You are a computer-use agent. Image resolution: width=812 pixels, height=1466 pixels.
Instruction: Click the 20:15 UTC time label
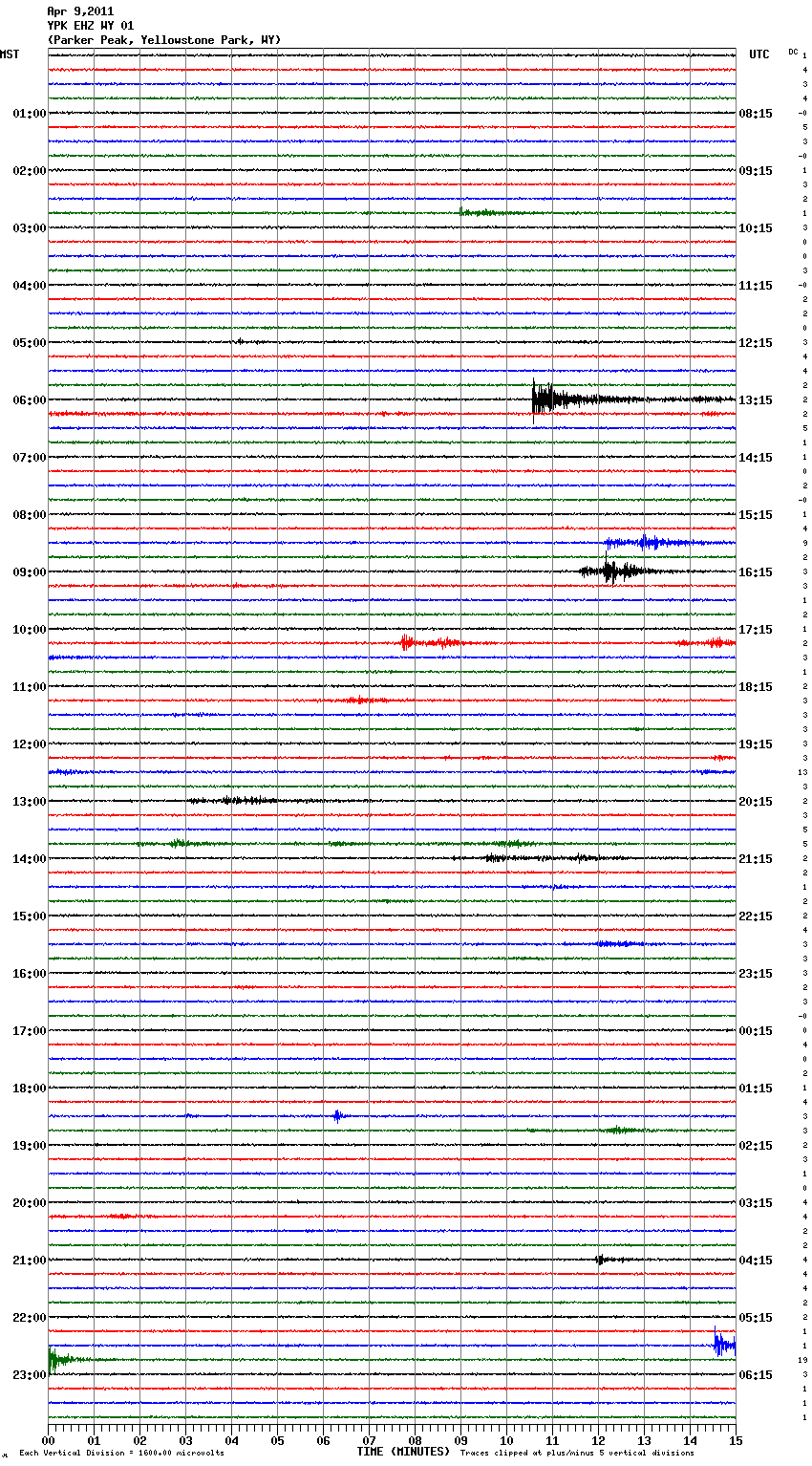click(756, 802)
